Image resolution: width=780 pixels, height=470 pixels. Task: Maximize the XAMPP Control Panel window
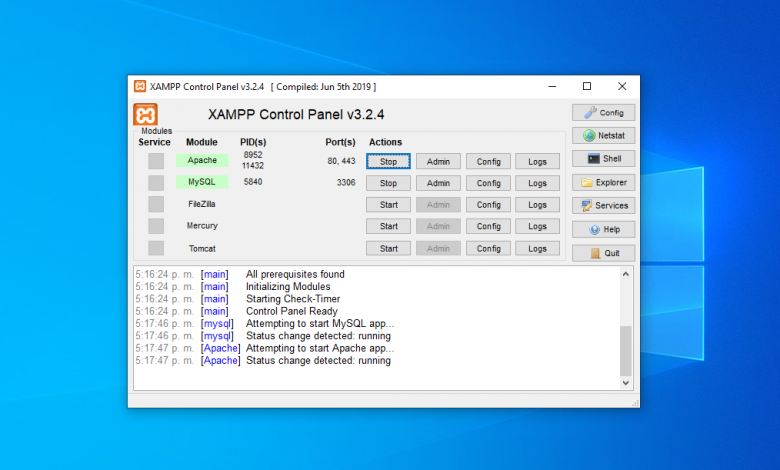point(587,87)
